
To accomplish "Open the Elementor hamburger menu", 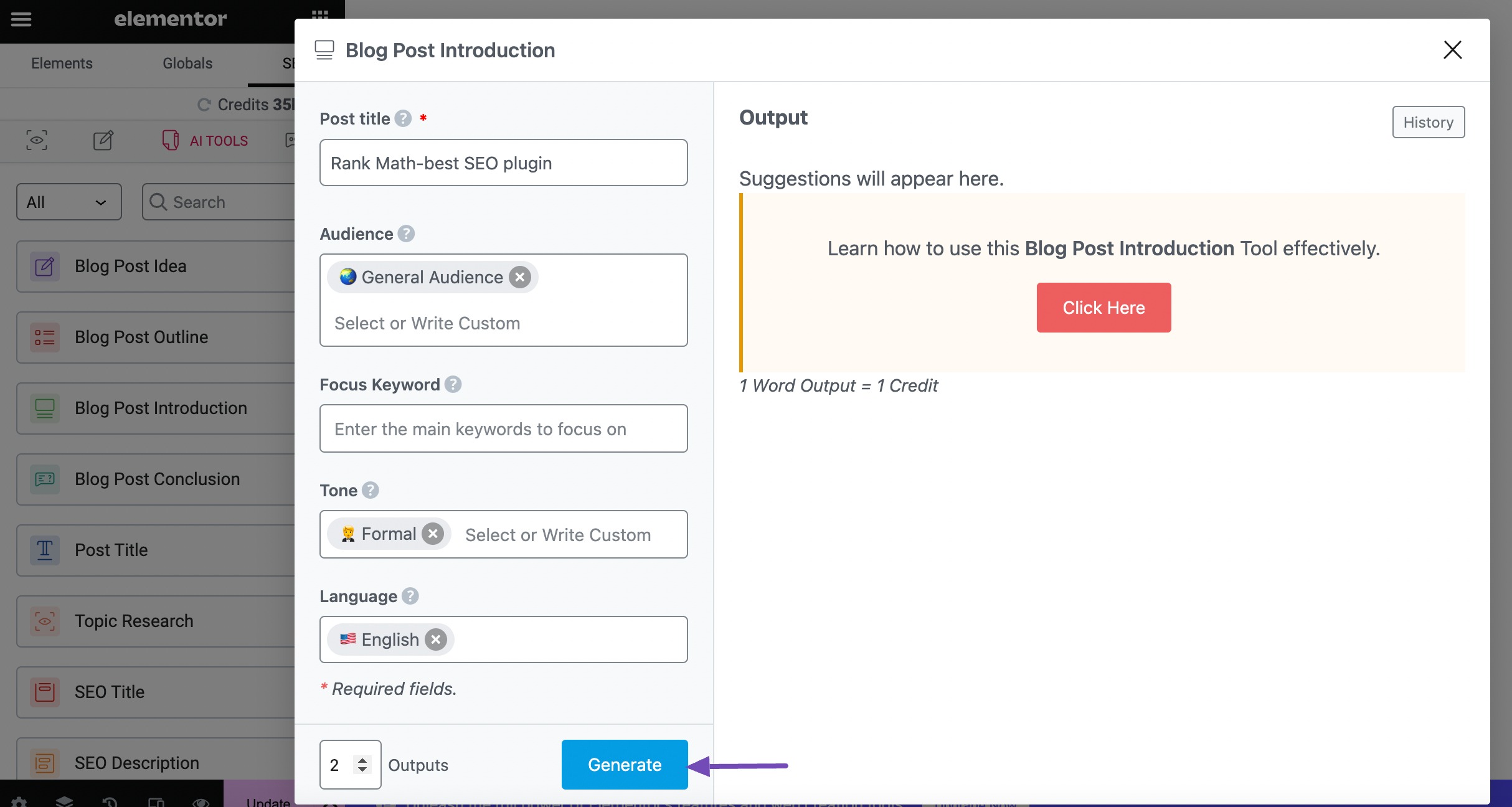I will [x=21, y=19].
